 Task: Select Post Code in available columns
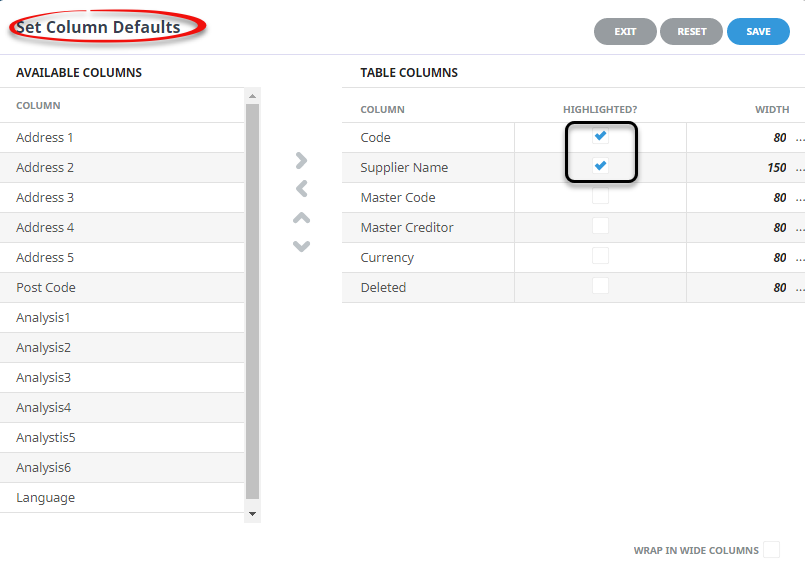(x=46, y=288)
